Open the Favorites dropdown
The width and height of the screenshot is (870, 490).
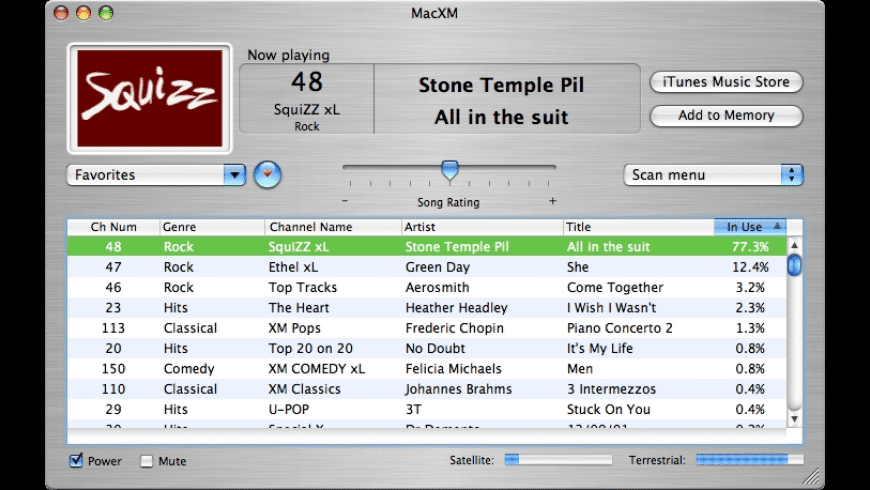pyautogui.click(x=155, y=175)
